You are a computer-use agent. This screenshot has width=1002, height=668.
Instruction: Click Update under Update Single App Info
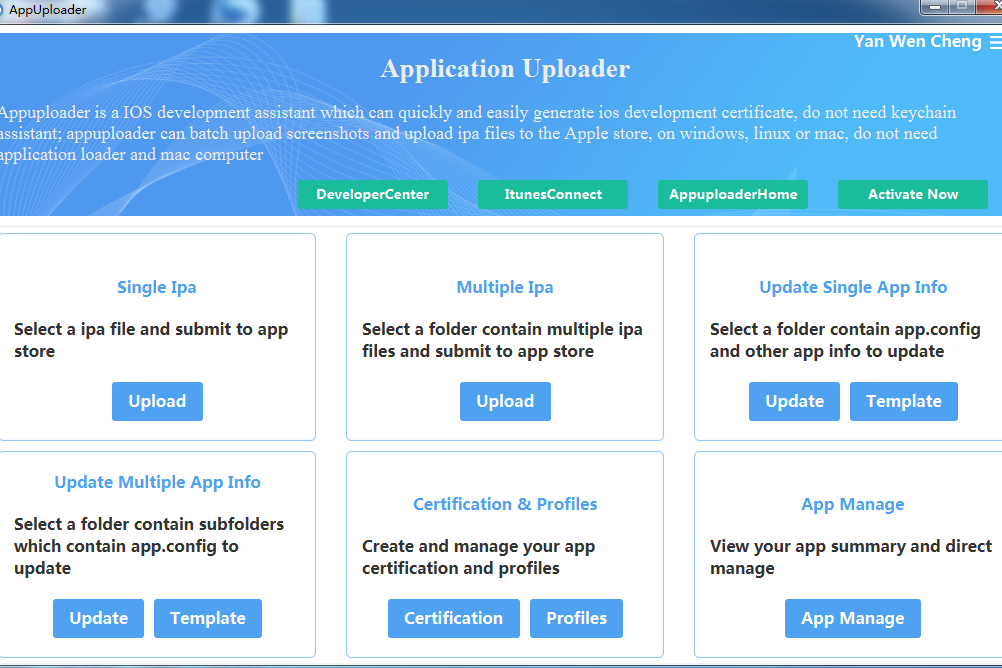[x=794, y=401]
